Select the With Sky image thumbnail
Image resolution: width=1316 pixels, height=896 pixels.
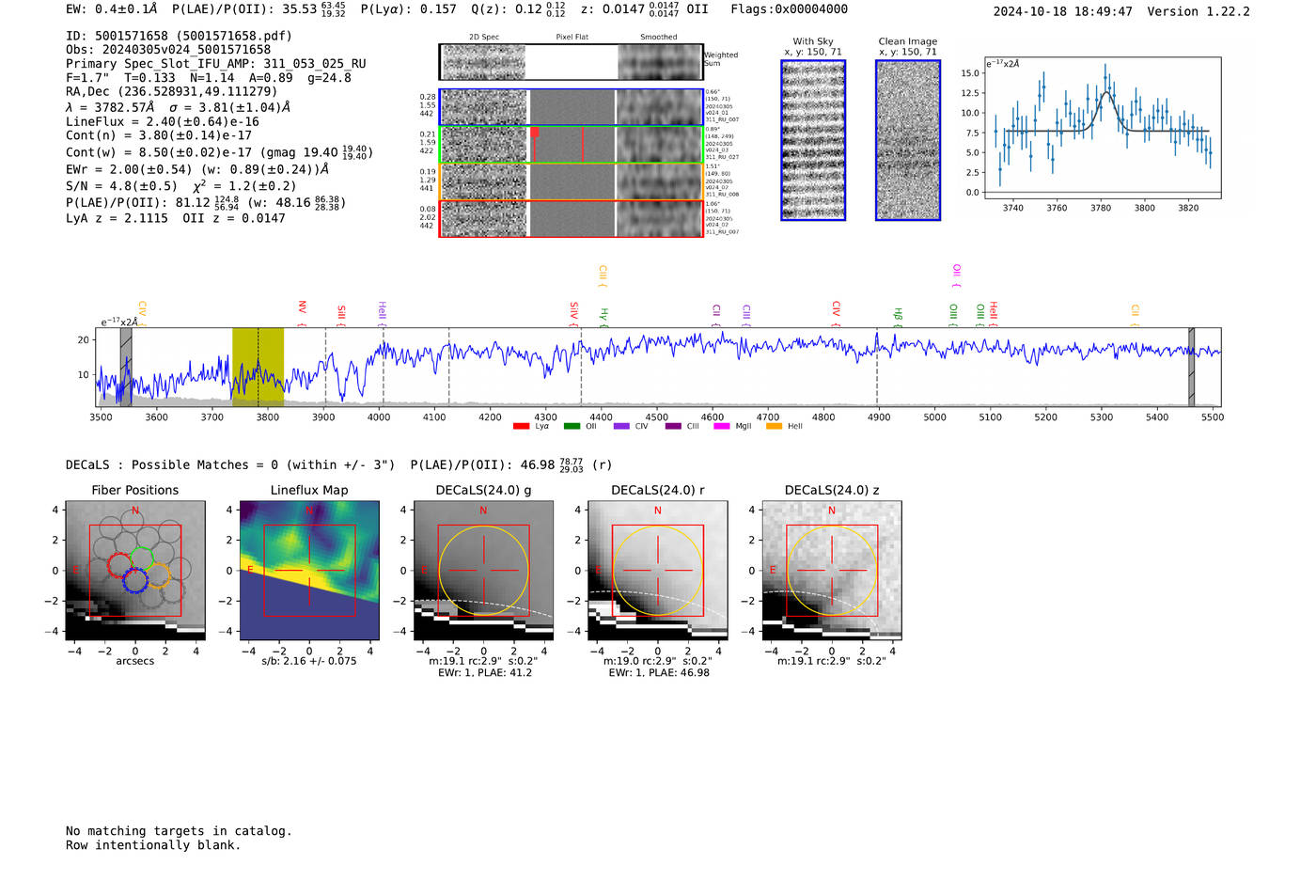[x=813, y=140]
